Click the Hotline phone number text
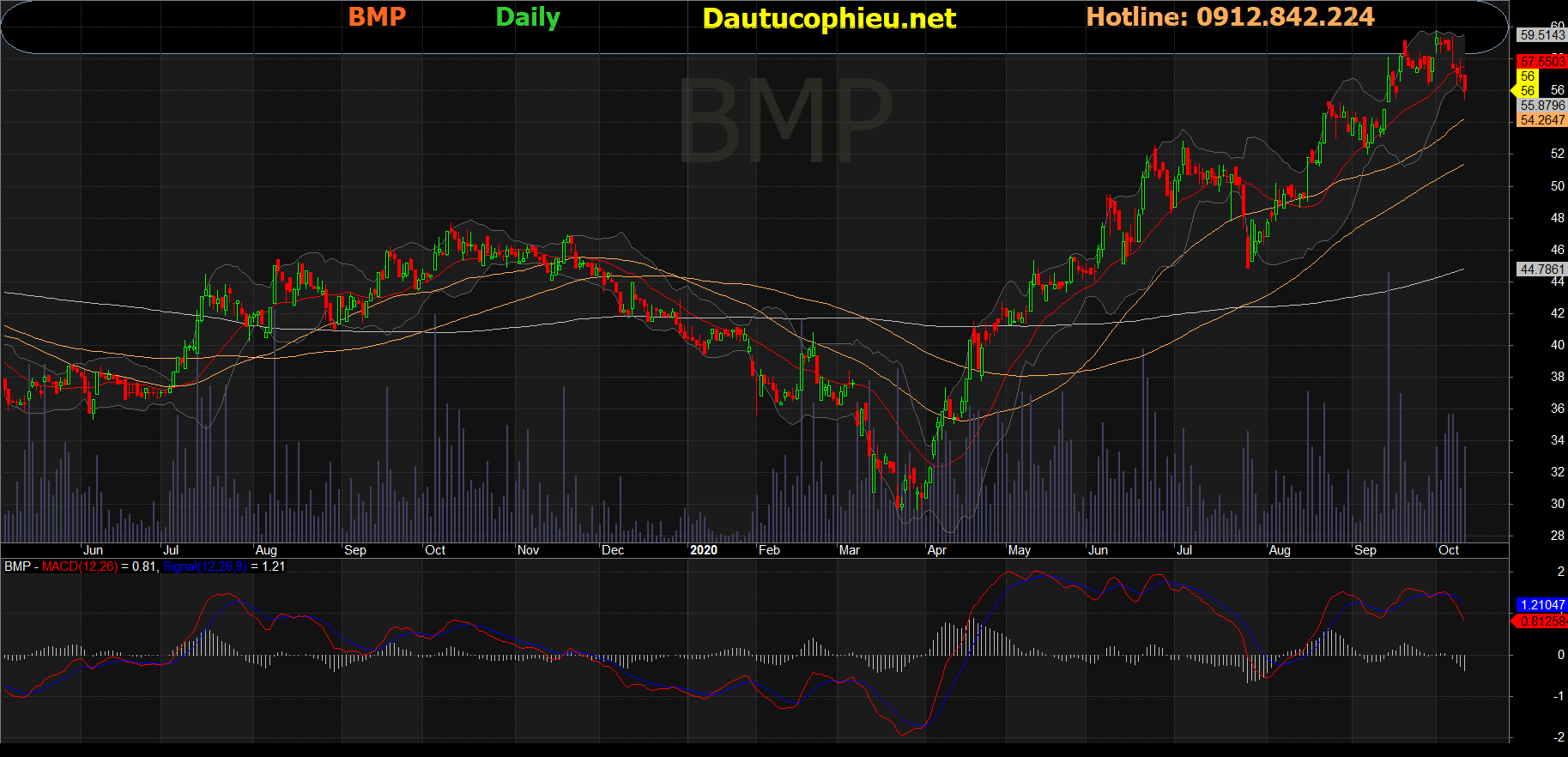The image size is (1568, 757). pyautogui.click(x=1230, y=16)
